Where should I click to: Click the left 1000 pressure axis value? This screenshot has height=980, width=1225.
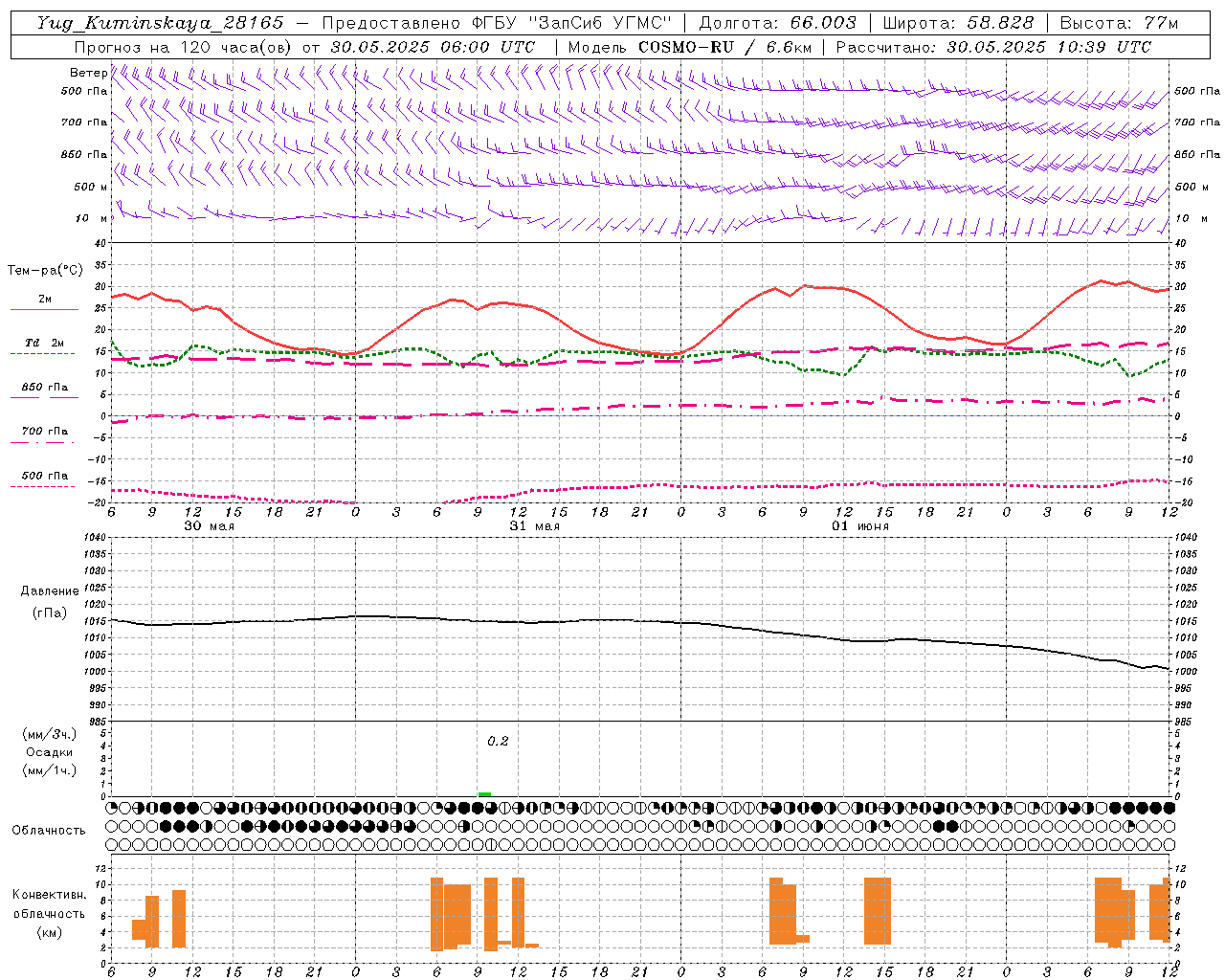95,672
